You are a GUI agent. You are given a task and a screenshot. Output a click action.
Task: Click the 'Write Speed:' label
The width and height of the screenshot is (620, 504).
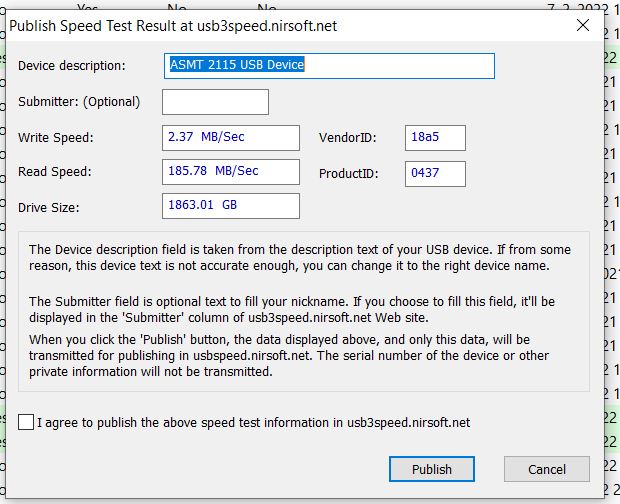pos(56,138)
